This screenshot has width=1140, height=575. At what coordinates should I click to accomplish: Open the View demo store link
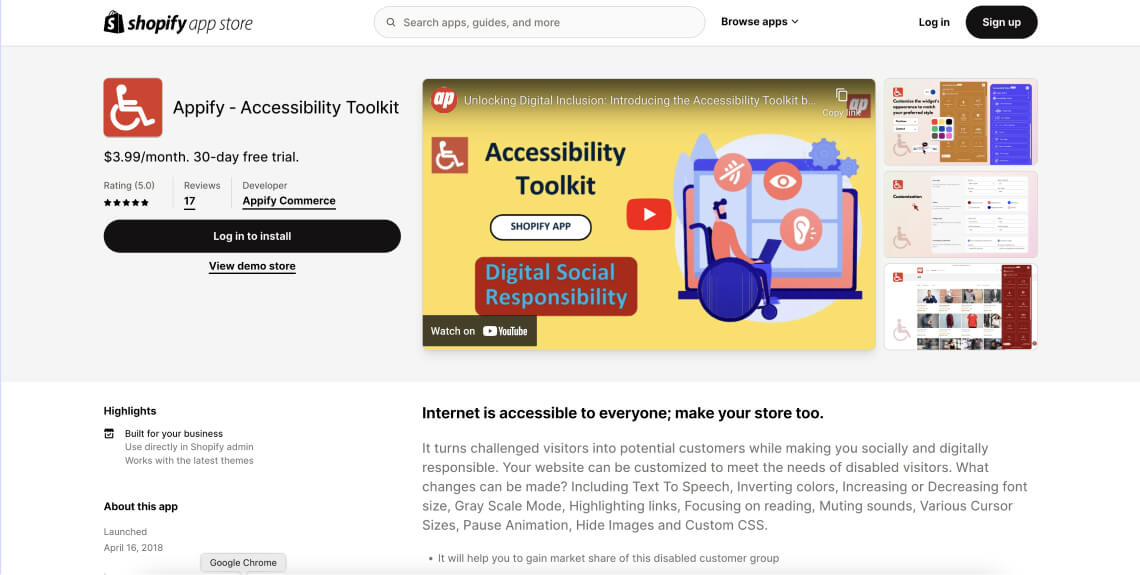(252, 266)
